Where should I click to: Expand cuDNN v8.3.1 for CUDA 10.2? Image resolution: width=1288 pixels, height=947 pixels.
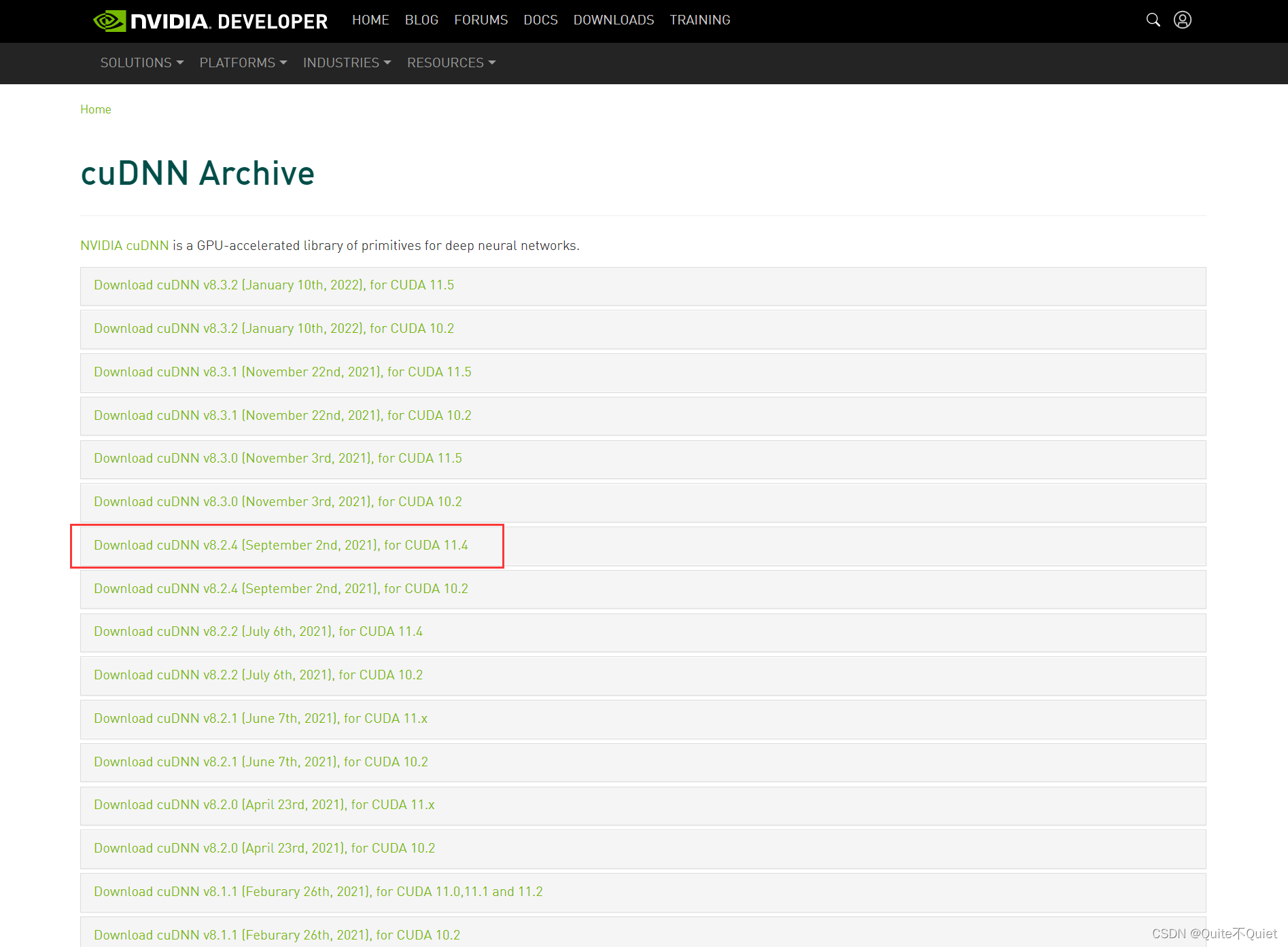point(643,416)
